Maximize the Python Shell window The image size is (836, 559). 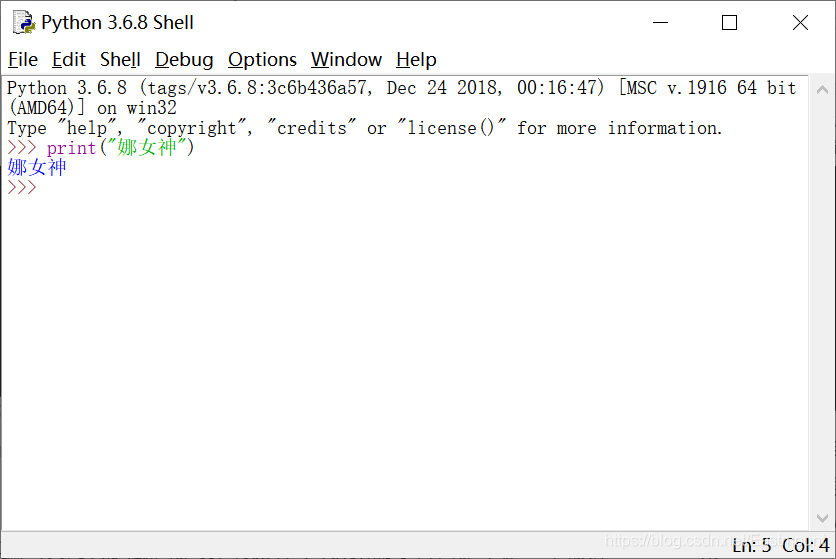coord(729,22)
